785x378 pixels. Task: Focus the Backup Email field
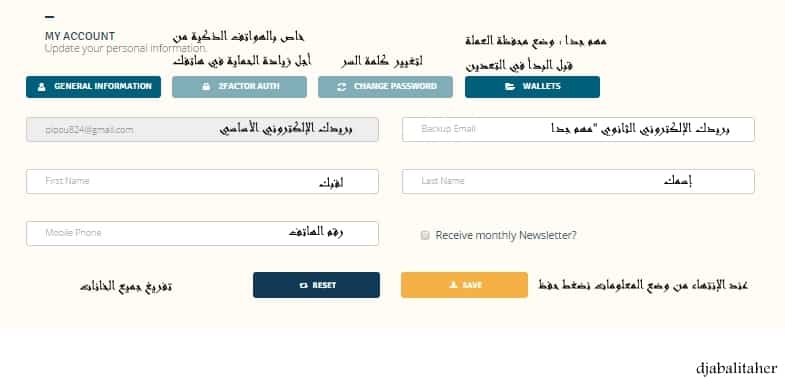pyautogui.click(x=578, y=129)
